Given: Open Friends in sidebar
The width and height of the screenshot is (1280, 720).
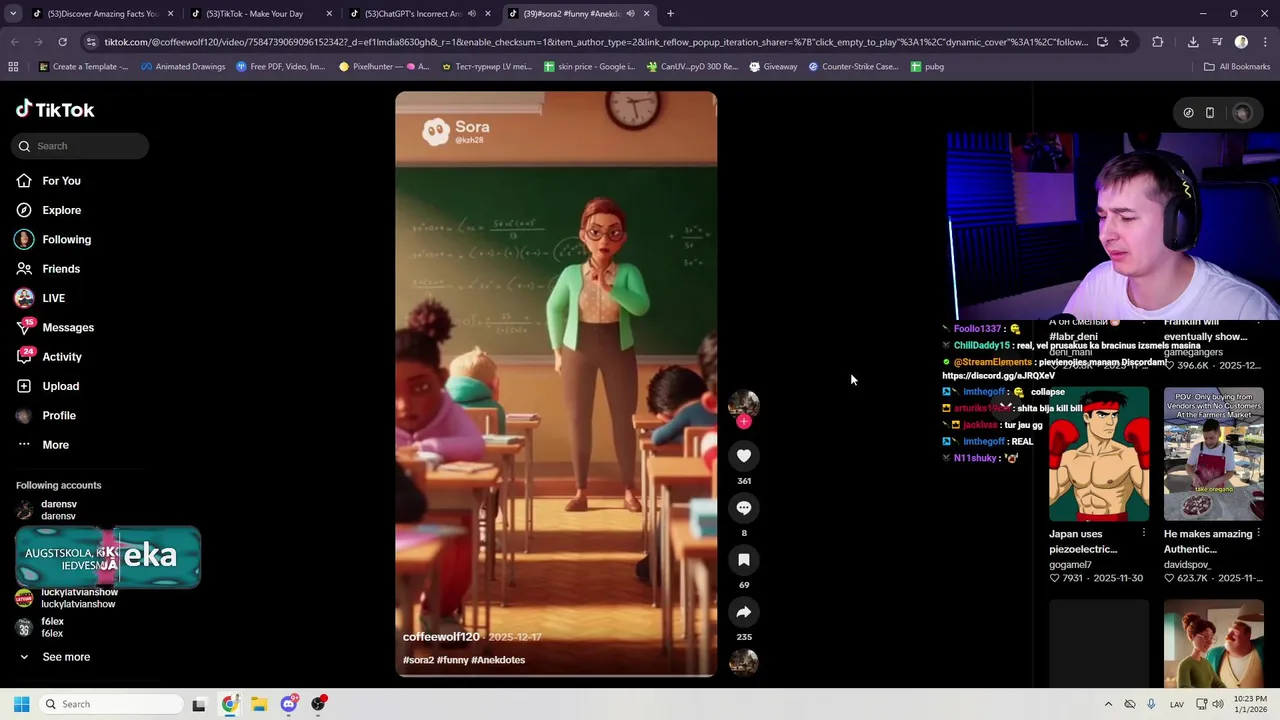Looking at the screenshot, I should click(x=61, y=269).
